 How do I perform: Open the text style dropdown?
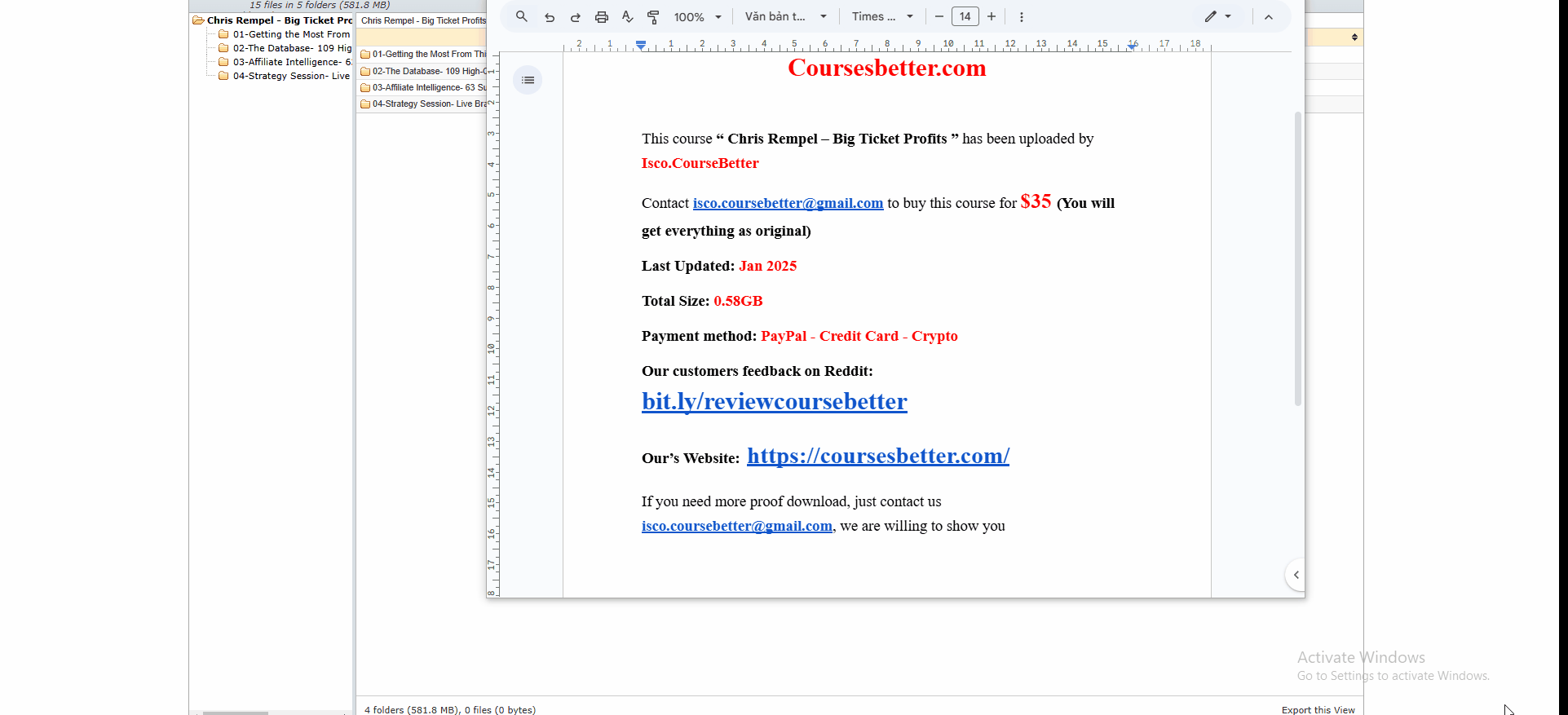(x=785, y=16)
